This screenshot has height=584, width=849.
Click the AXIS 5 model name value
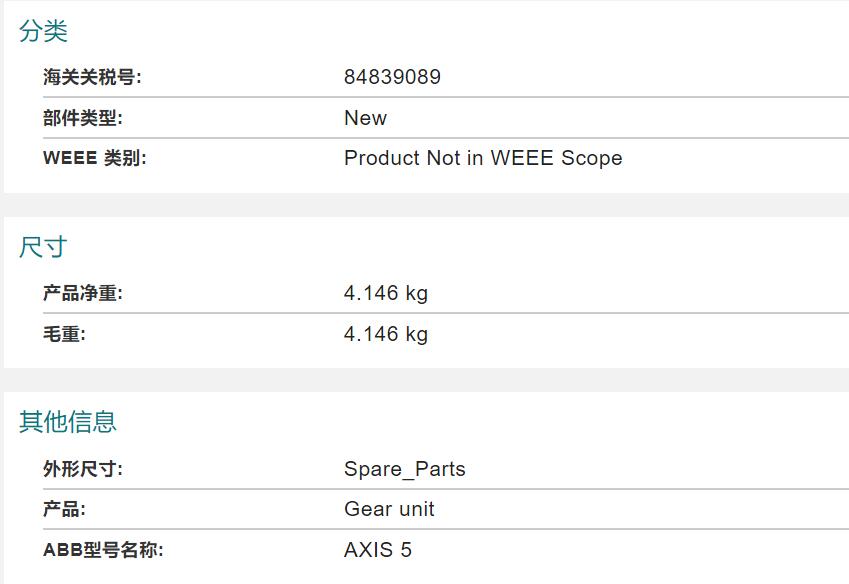pyautogui.click(x=378, y=550)
